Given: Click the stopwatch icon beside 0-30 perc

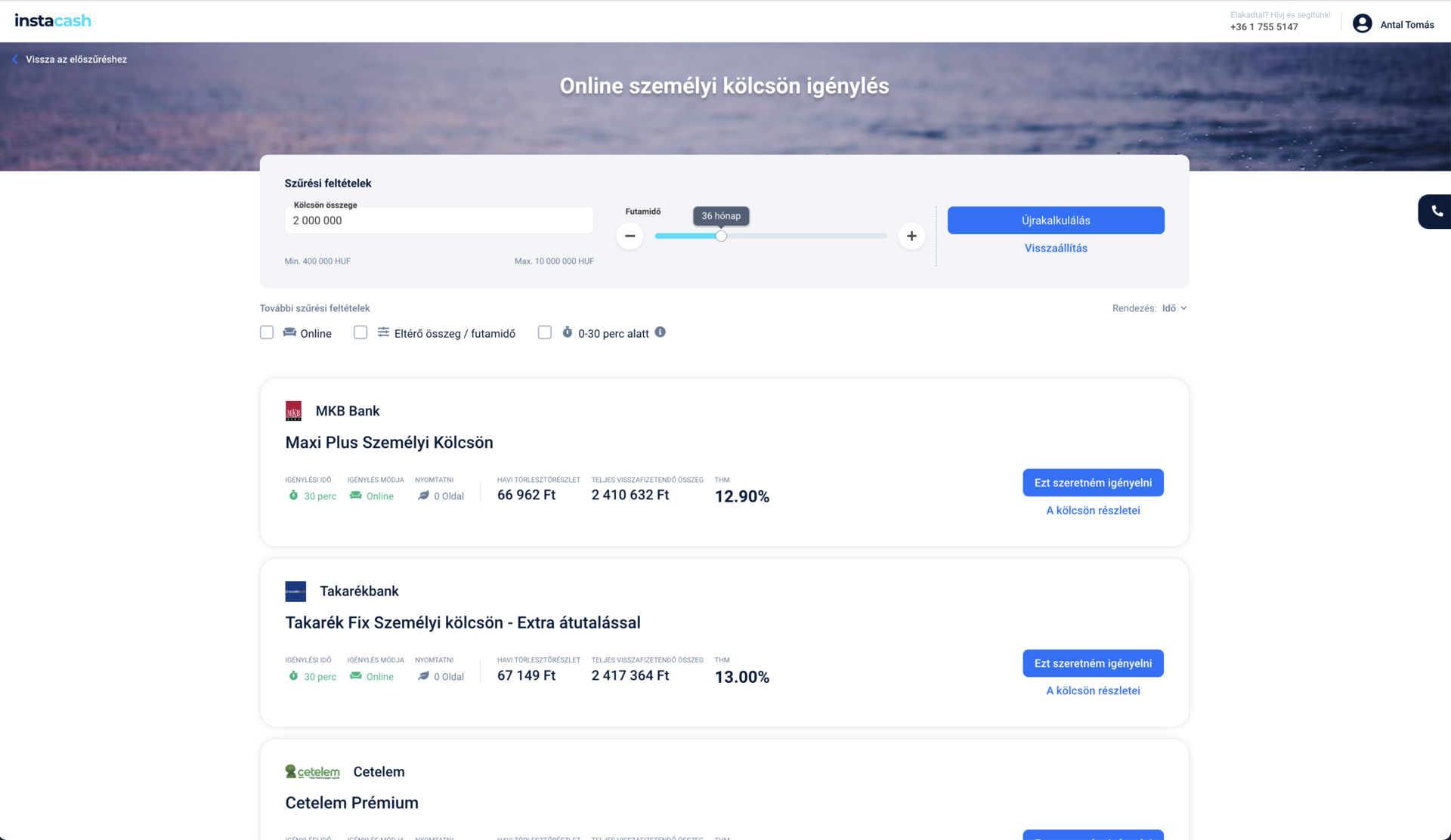Looking at the screenshot, I should tap(567, 332).
